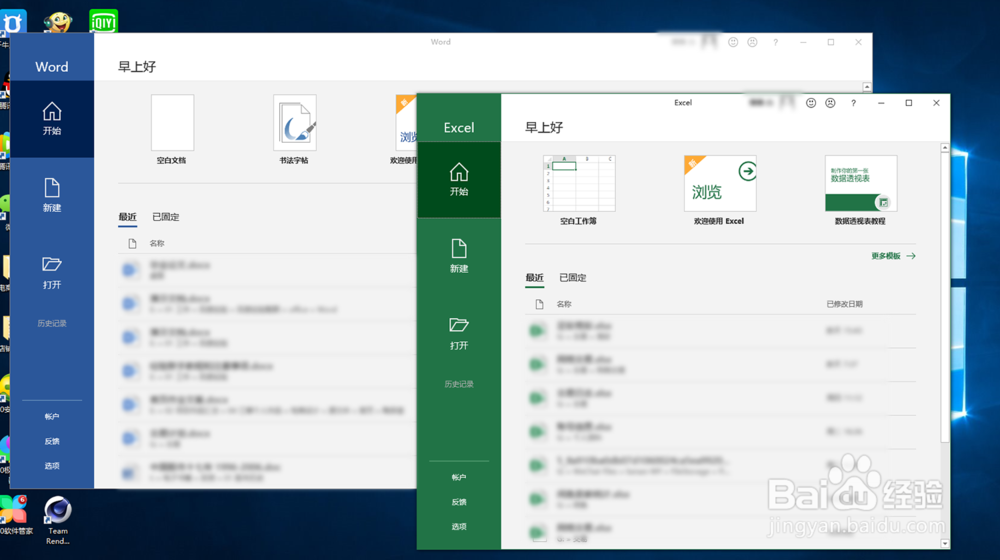This screenshot has width=1000, height=560.
Task: Switch to the Pinned (已固定) tab in Excel
Action: point(573,277)
